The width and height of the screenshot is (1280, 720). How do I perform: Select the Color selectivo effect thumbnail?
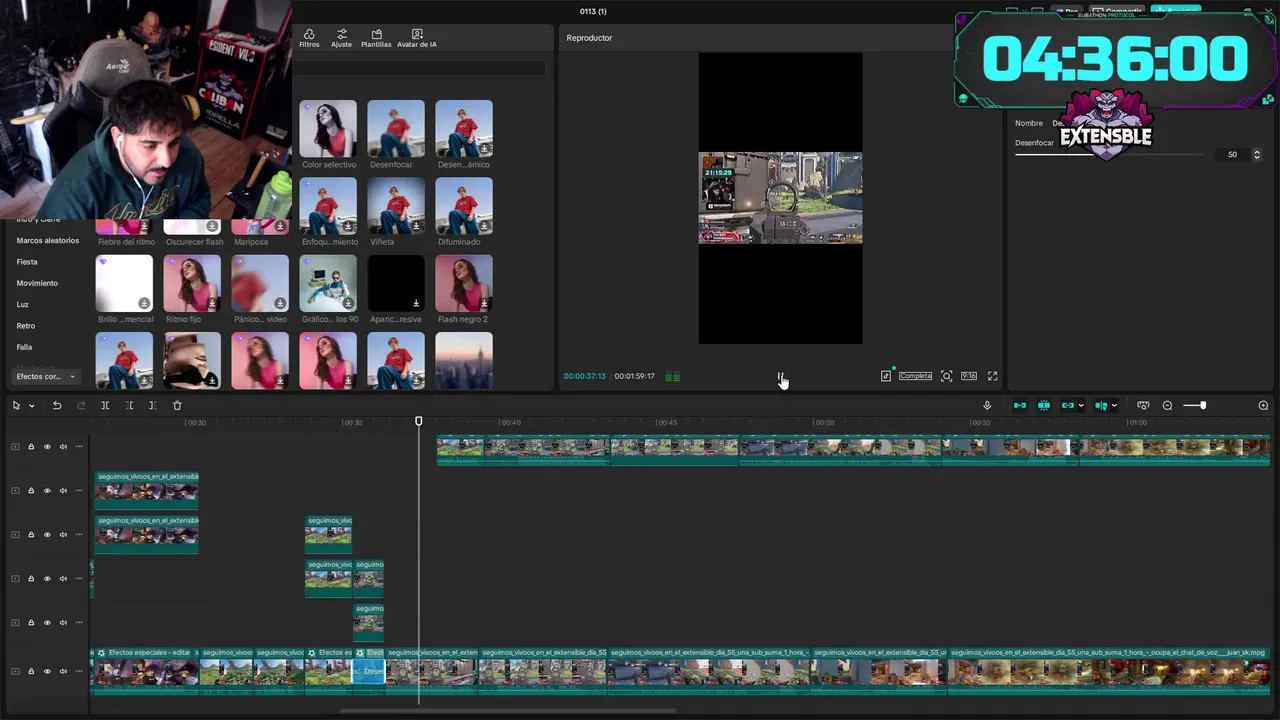328,129
